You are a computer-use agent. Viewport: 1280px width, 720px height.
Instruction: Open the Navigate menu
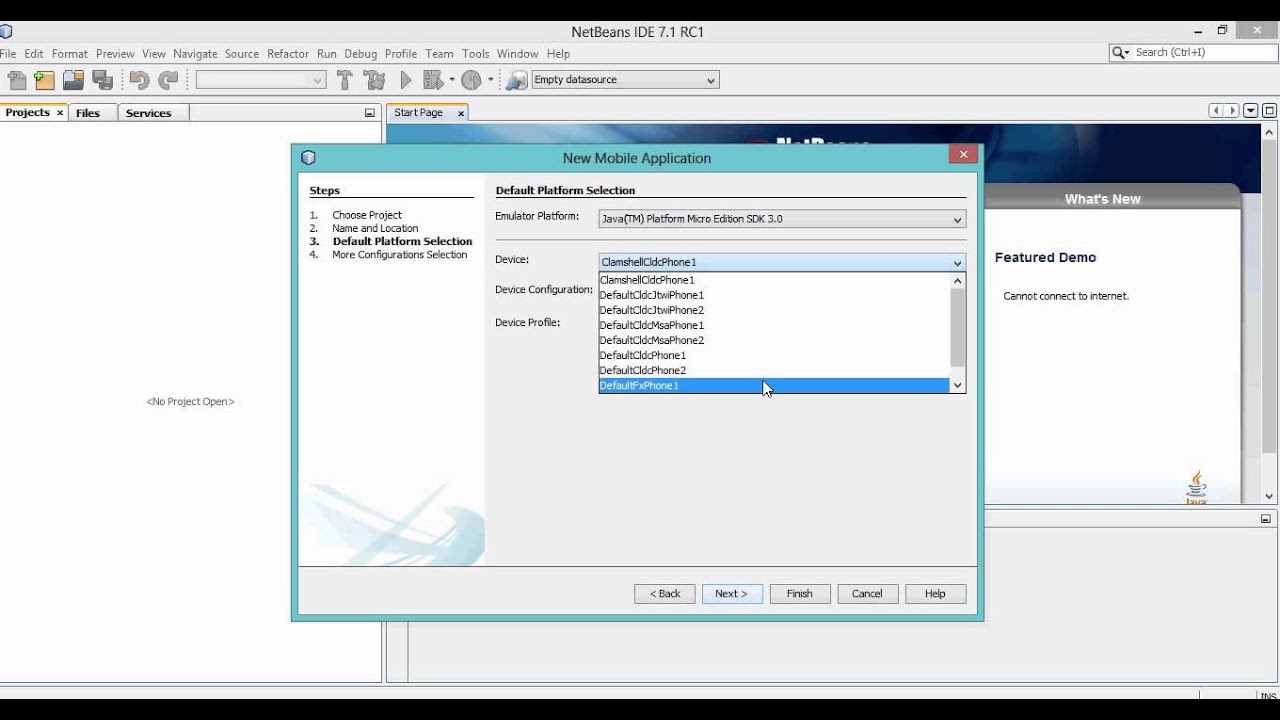click(195, 54)
